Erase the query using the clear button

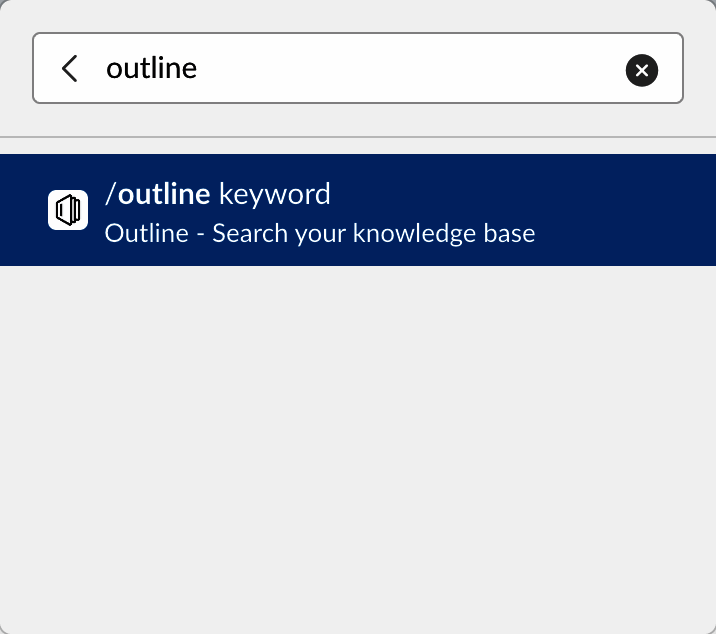[x=642, y=69]
